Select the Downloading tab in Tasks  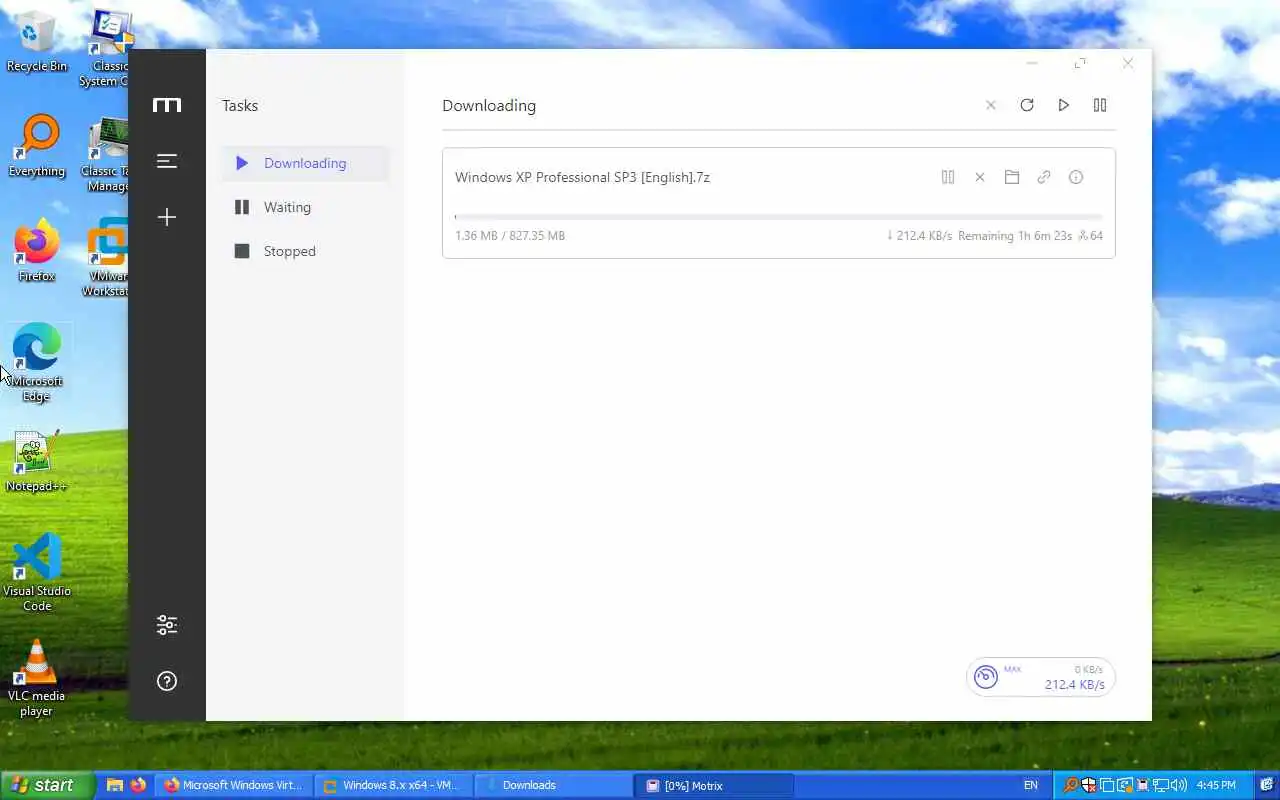click(x=306, y=163)
